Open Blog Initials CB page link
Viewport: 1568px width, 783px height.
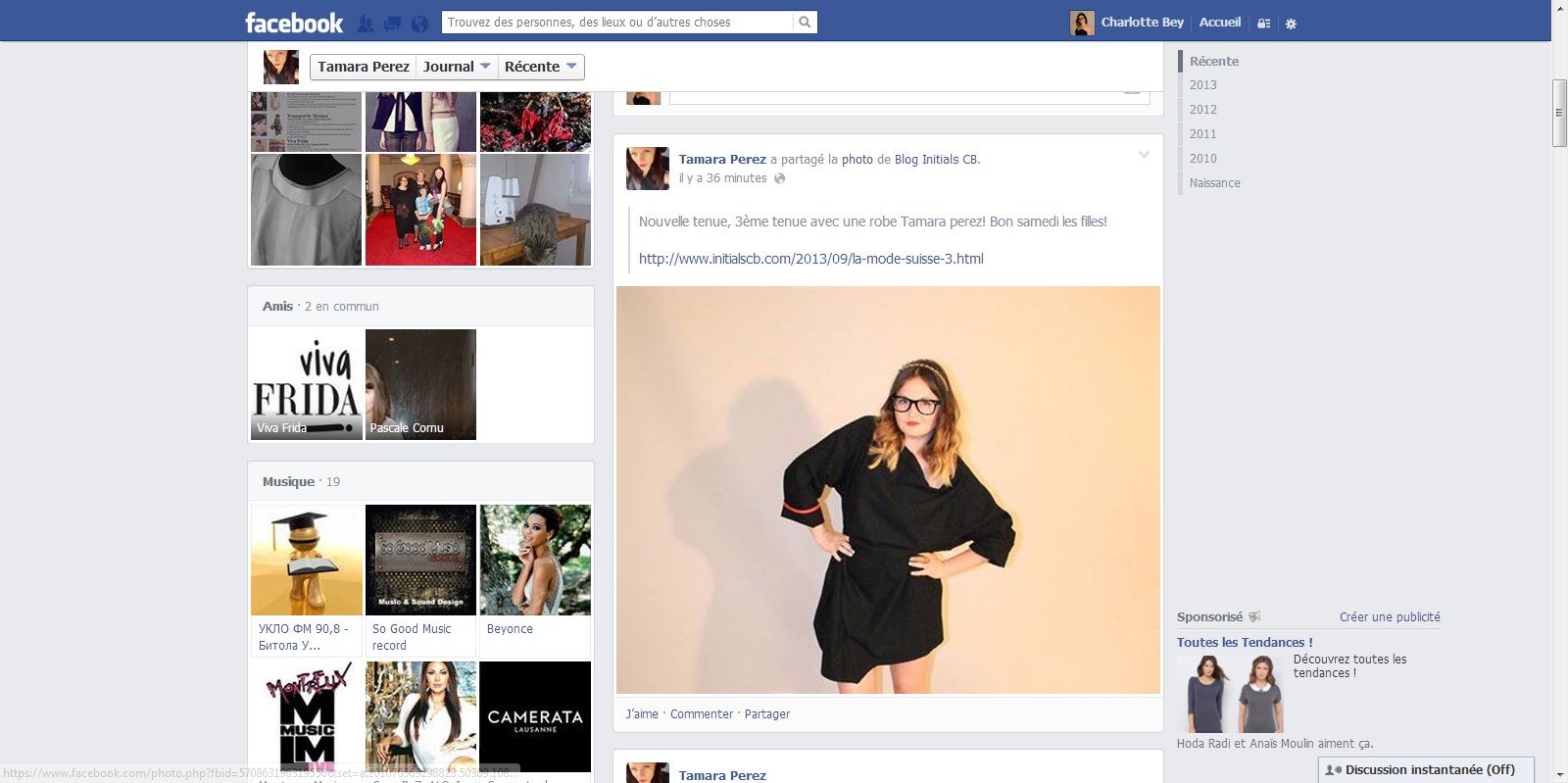pyautogui.click(x=936, y=160)
